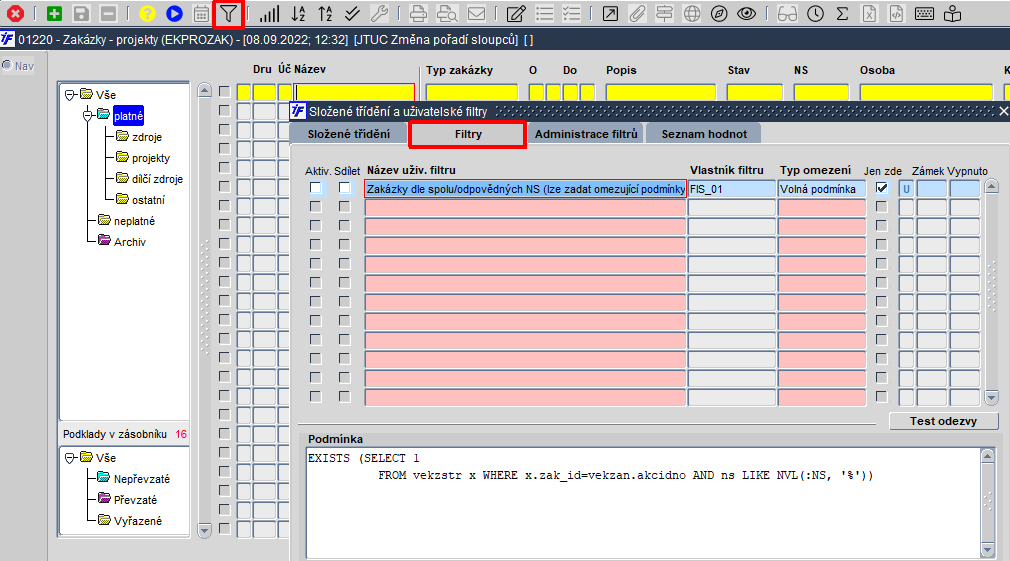Click the clock history icon
The height and width of the screenshot is (561, 1010).
pyautogui.click(x=815, y=14)
